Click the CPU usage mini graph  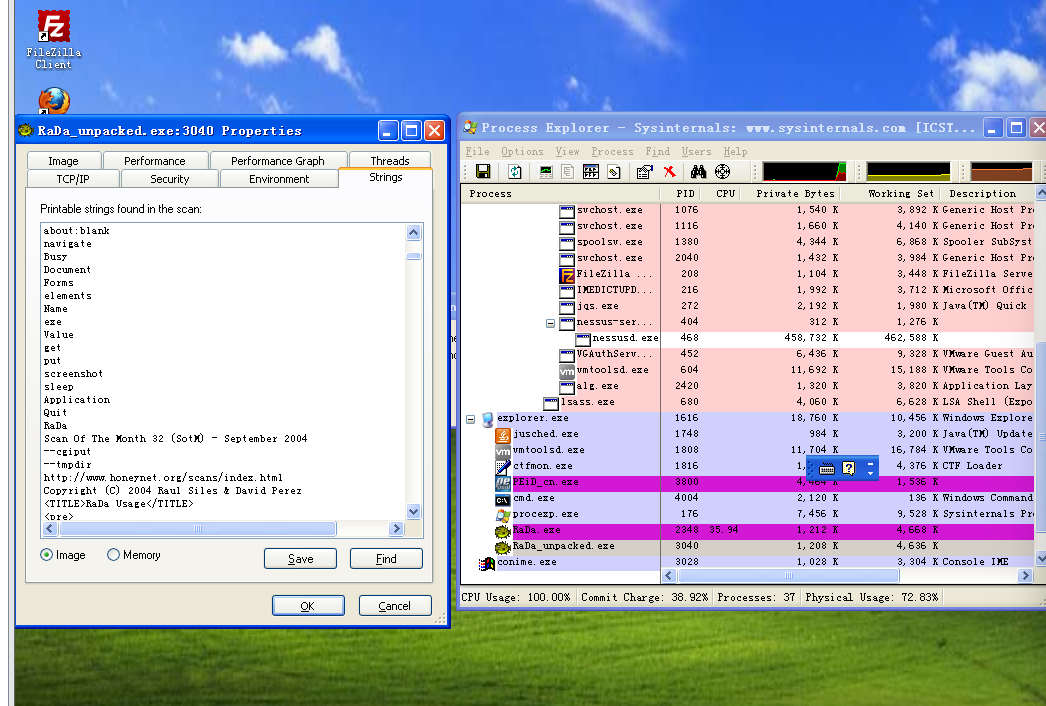[x=805, y=171]
